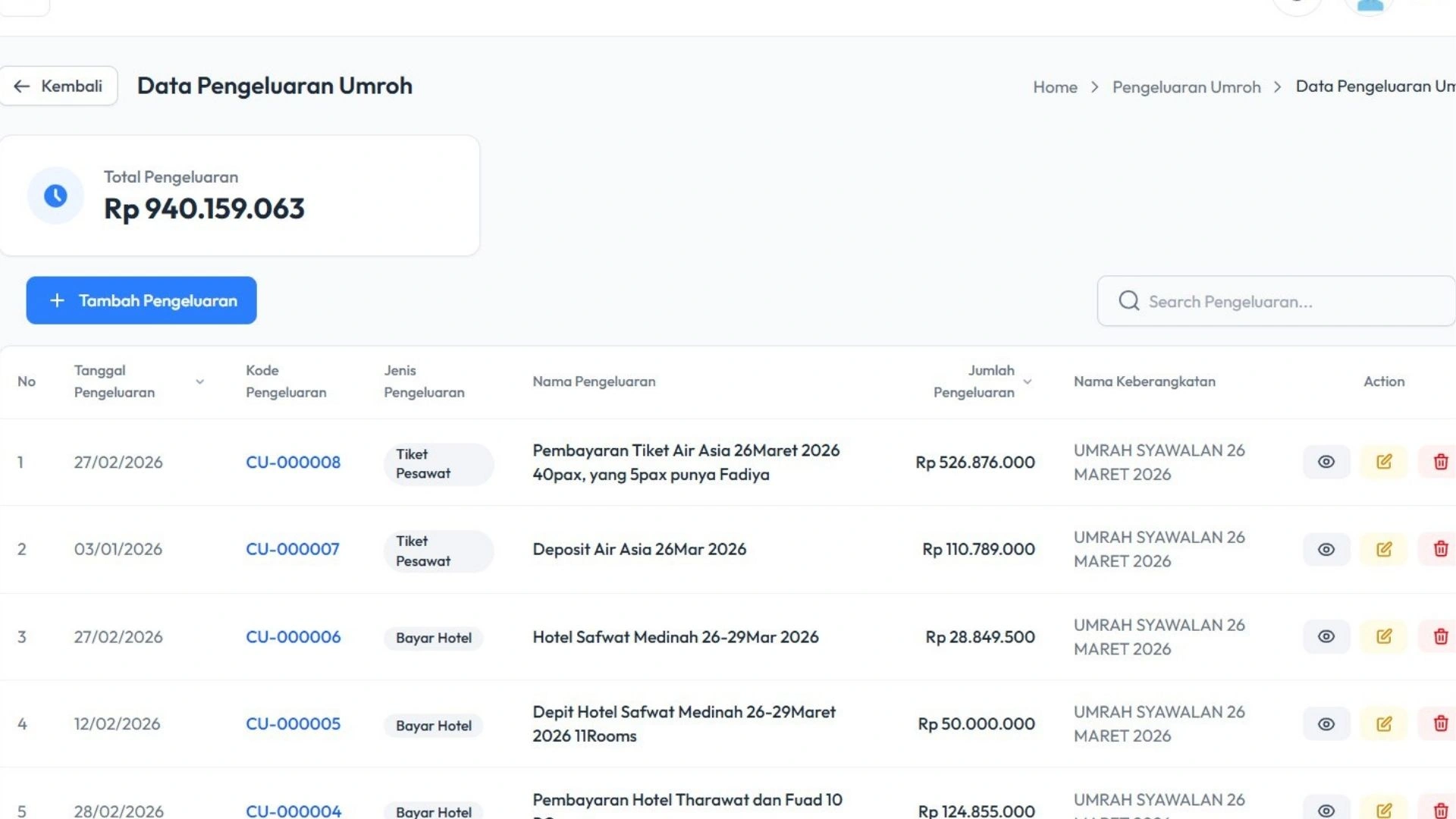
Task: Go to Home breadcrumb
Action: [x=1055, y=87]
